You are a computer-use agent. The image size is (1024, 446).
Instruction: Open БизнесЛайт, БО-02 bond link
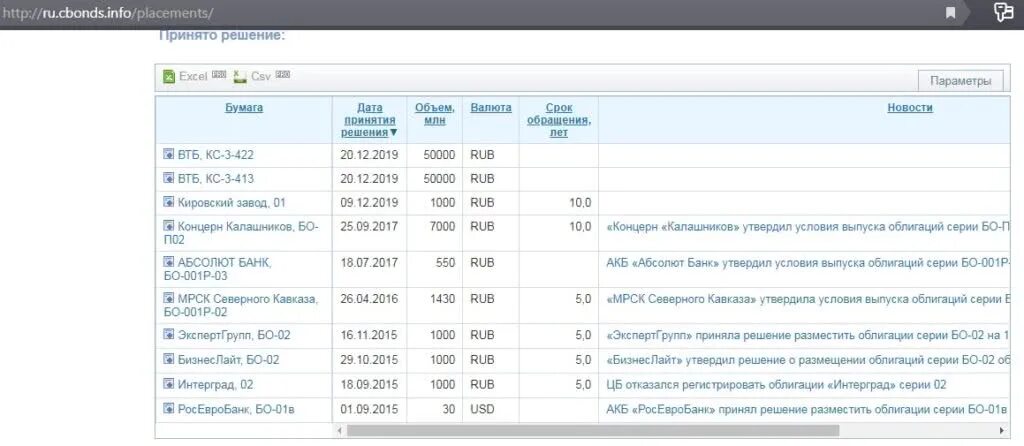(229, 360)
